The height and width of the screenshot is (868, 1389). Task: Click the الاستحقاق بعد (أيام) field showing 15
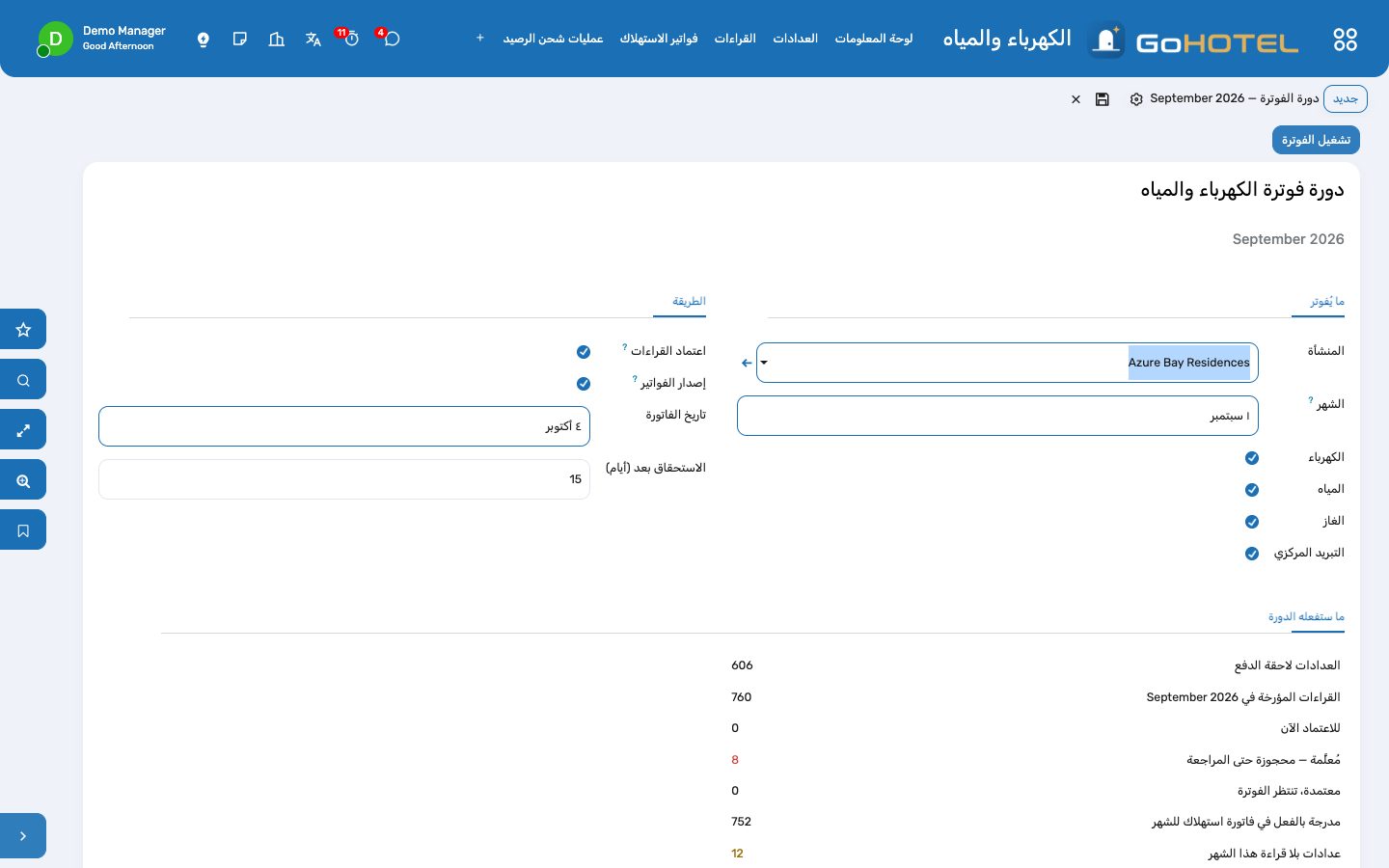click(x=344, y=479)
